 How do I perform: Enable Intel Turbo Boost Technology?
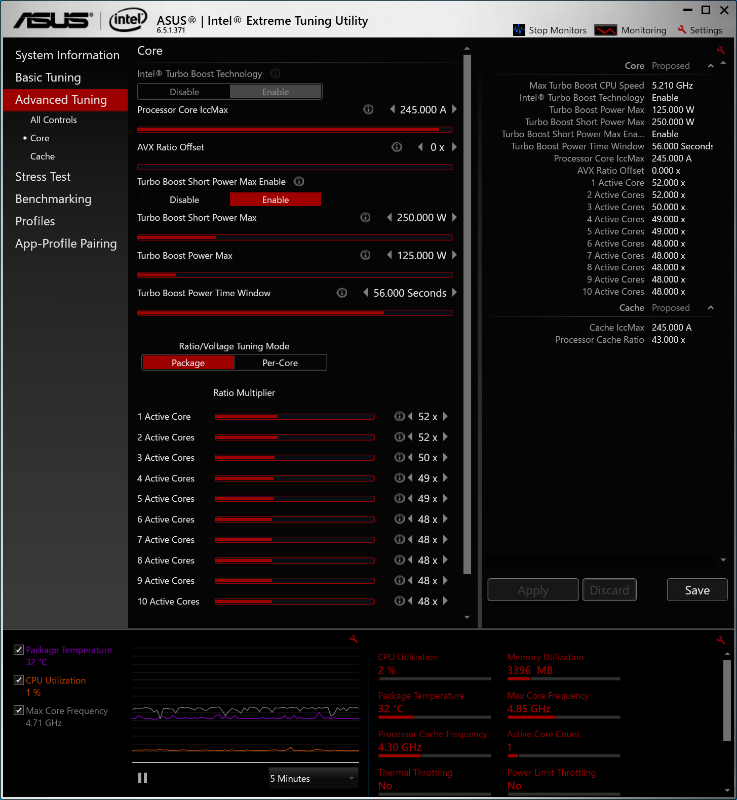[x=275, y=92]
